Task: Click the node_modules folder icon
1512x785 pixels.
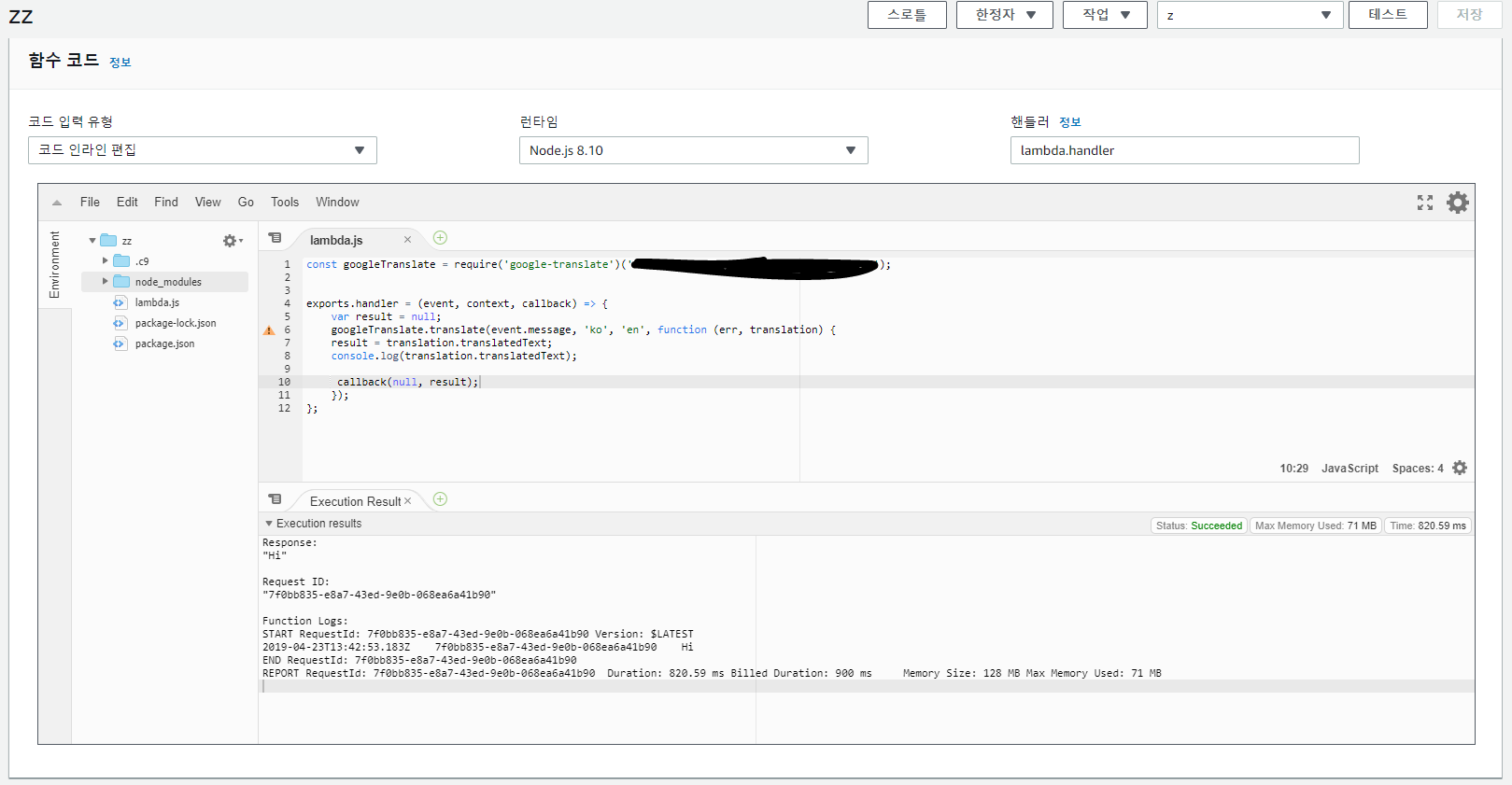Action: pyautogui.click(x=121, y=281)
